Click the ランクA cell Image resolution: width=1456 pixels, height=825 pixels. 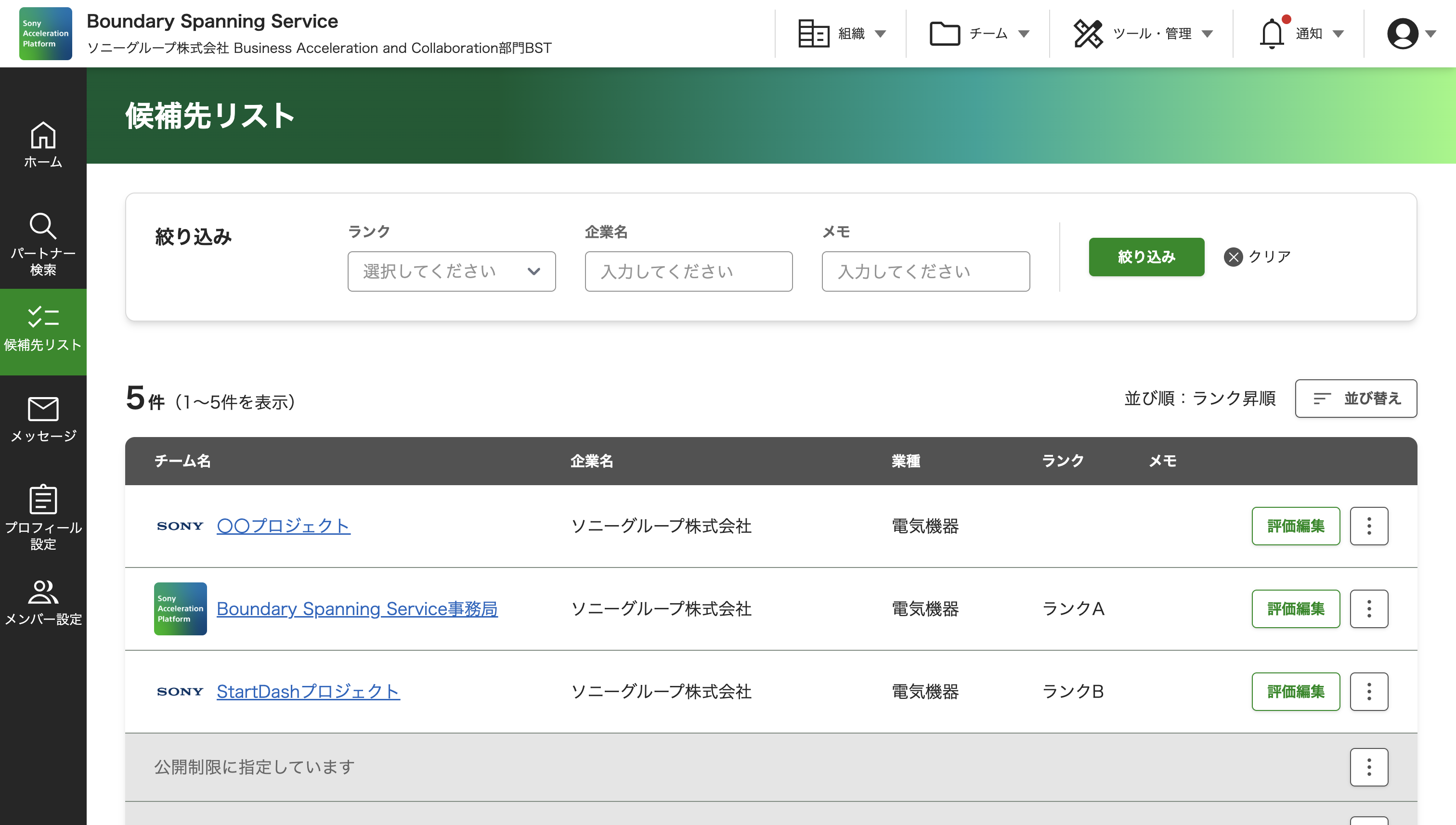(1073, 608)
